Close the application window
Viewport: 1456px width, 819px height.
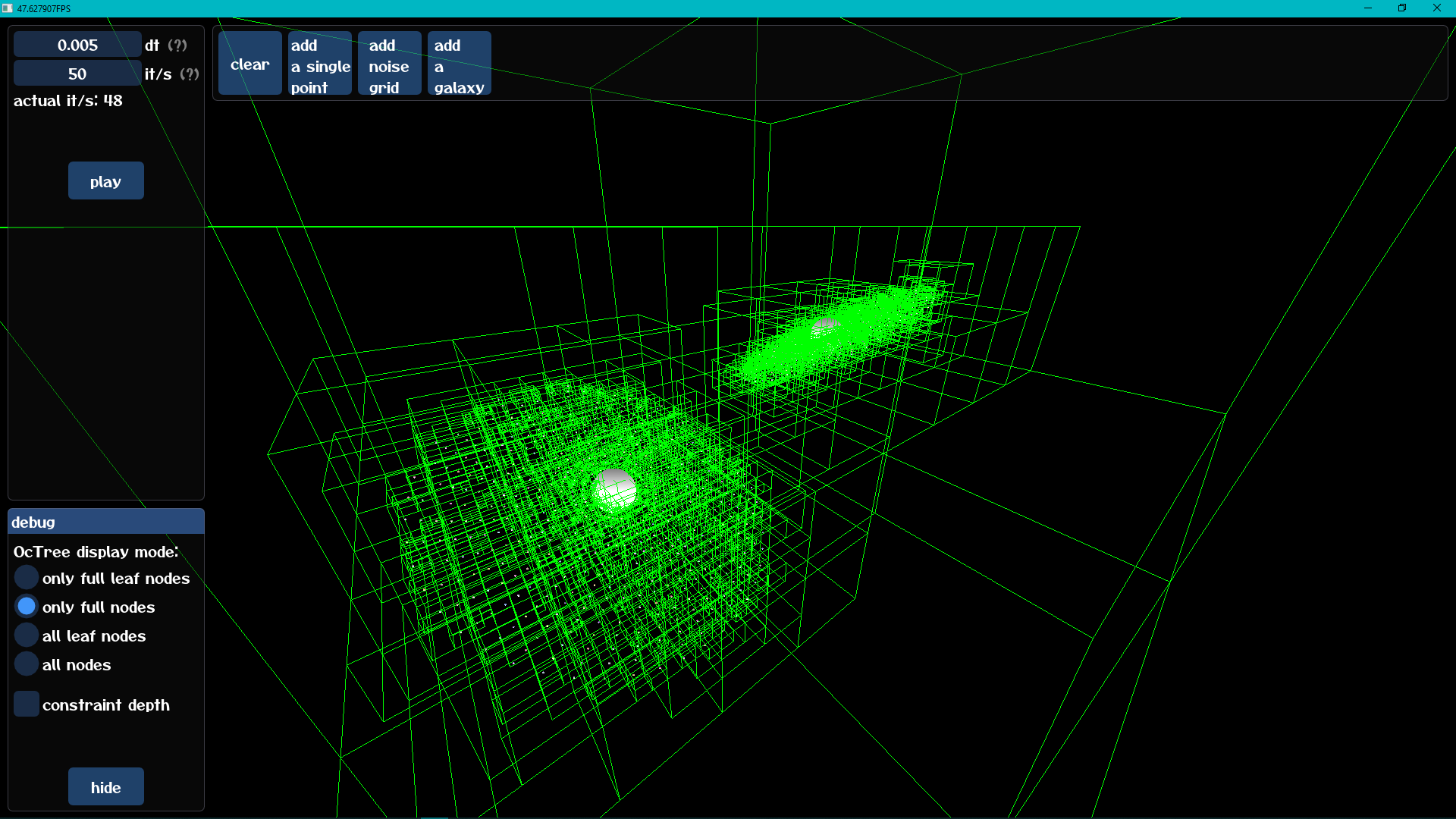pos(1437,8)
